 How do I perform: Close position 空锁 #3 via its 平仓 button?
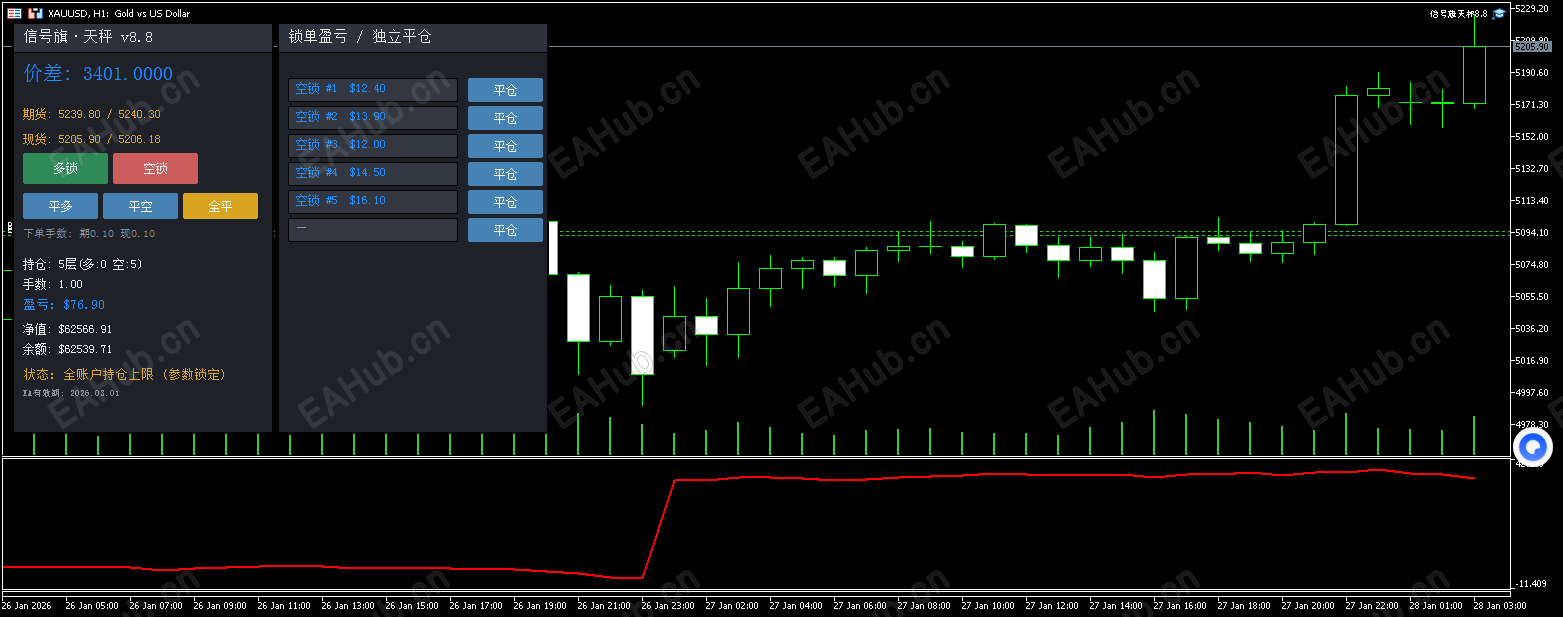[505, 146]
